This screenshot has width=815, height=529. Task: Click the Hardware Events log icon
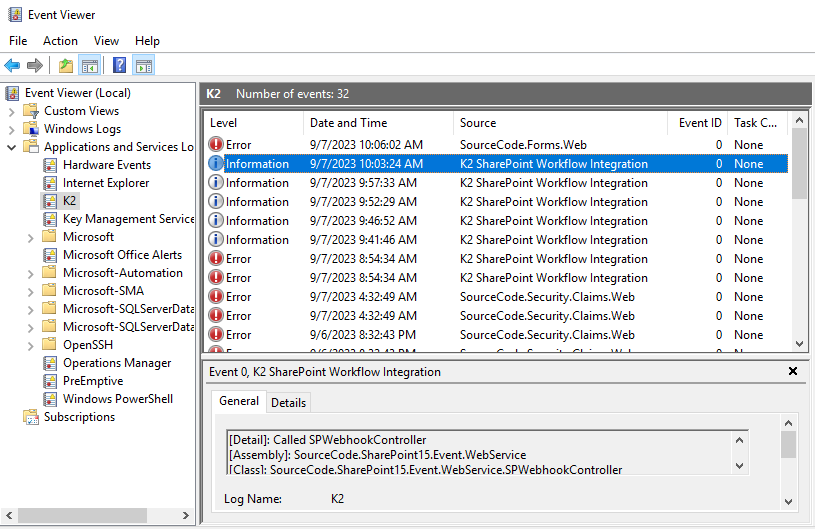click(50, 165)
